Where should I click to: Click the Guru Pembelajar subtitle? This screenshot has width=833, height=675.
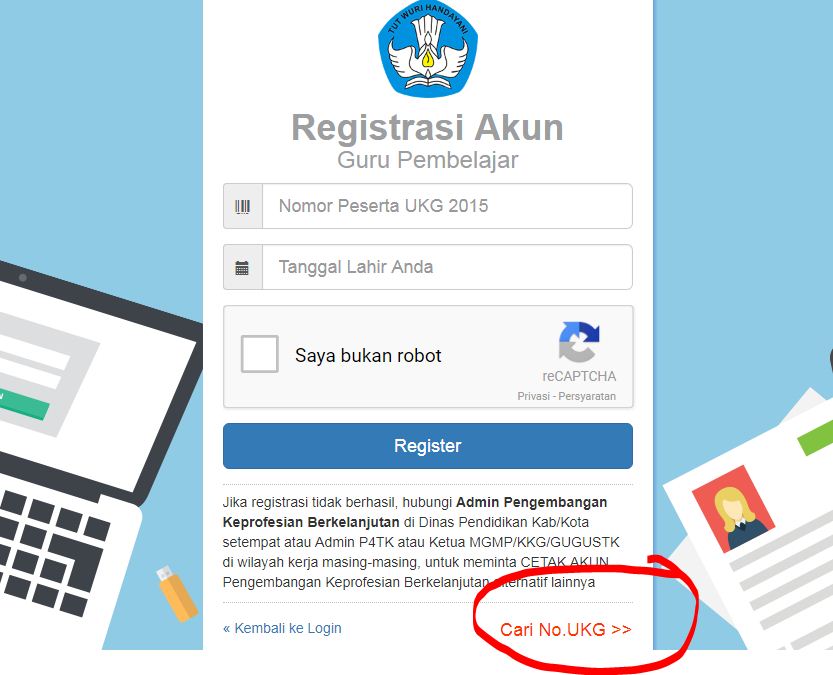[x=428, y=160]
